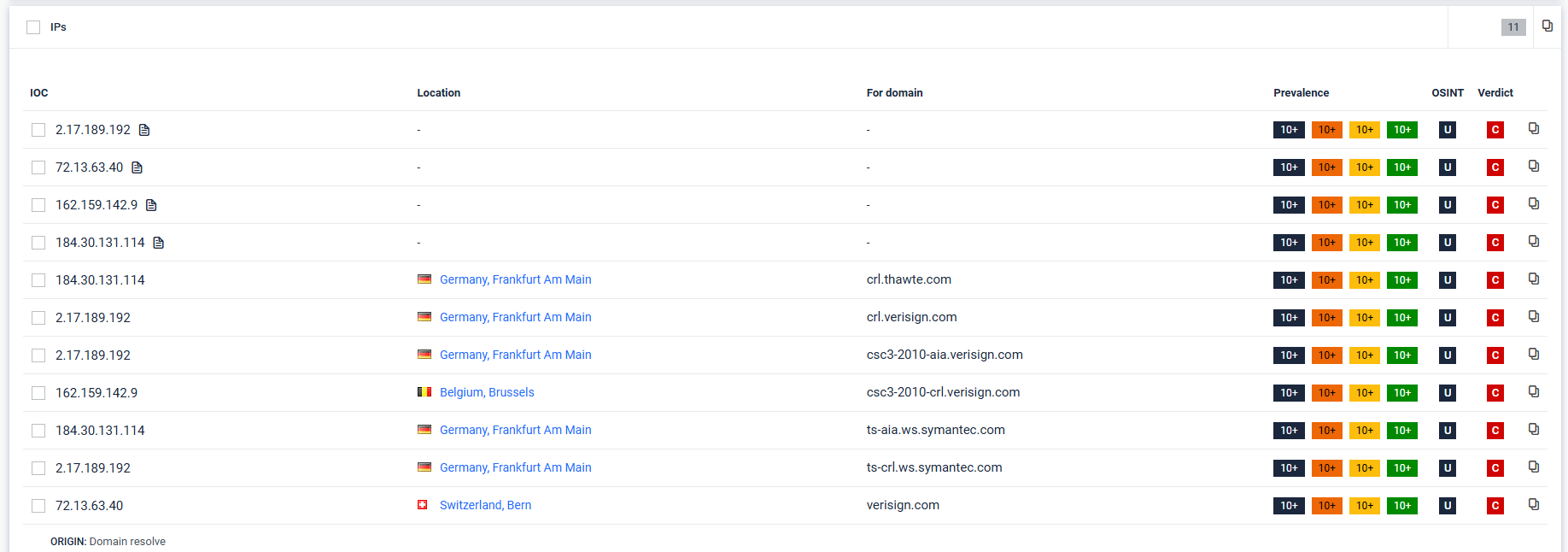The height and width of the screenshot is (552, 1568).
Task: Click OSINT U badge for ts-aia.ws.symantec.com row
Action: (x=1447, y=431)
